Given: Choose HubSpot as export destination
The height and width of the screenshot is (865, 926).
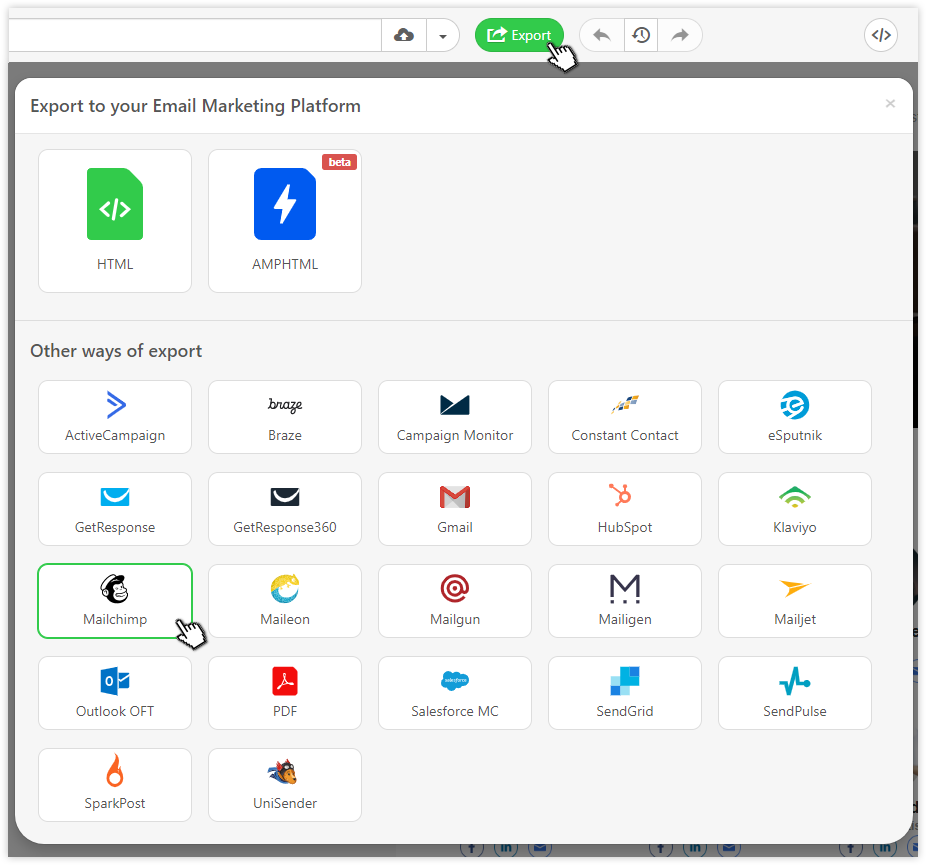Looking at the screenshot, I should pyautogui.click(x=625, y=509).
